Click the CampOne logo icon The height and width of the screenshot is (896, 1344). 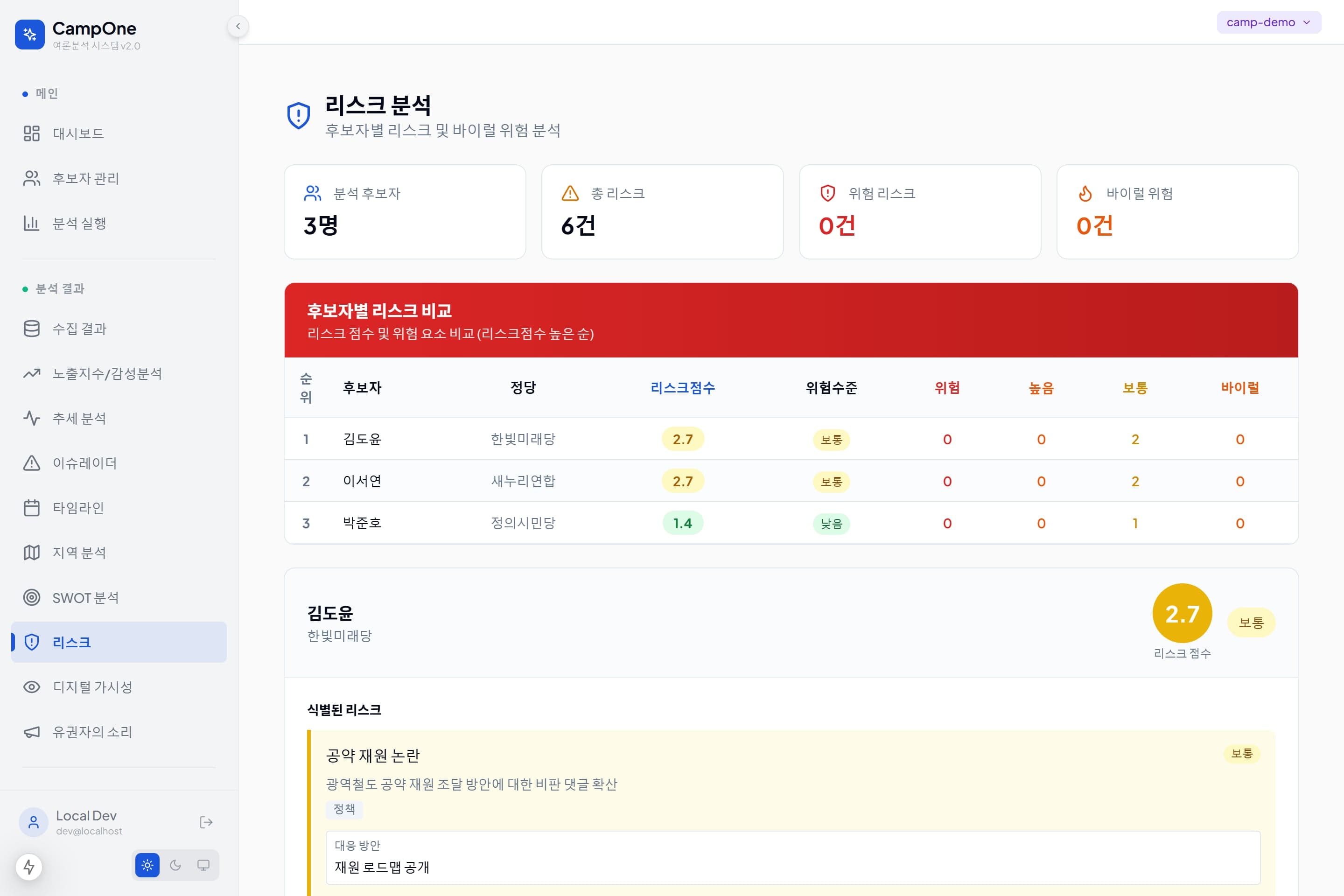click(30, 34)
